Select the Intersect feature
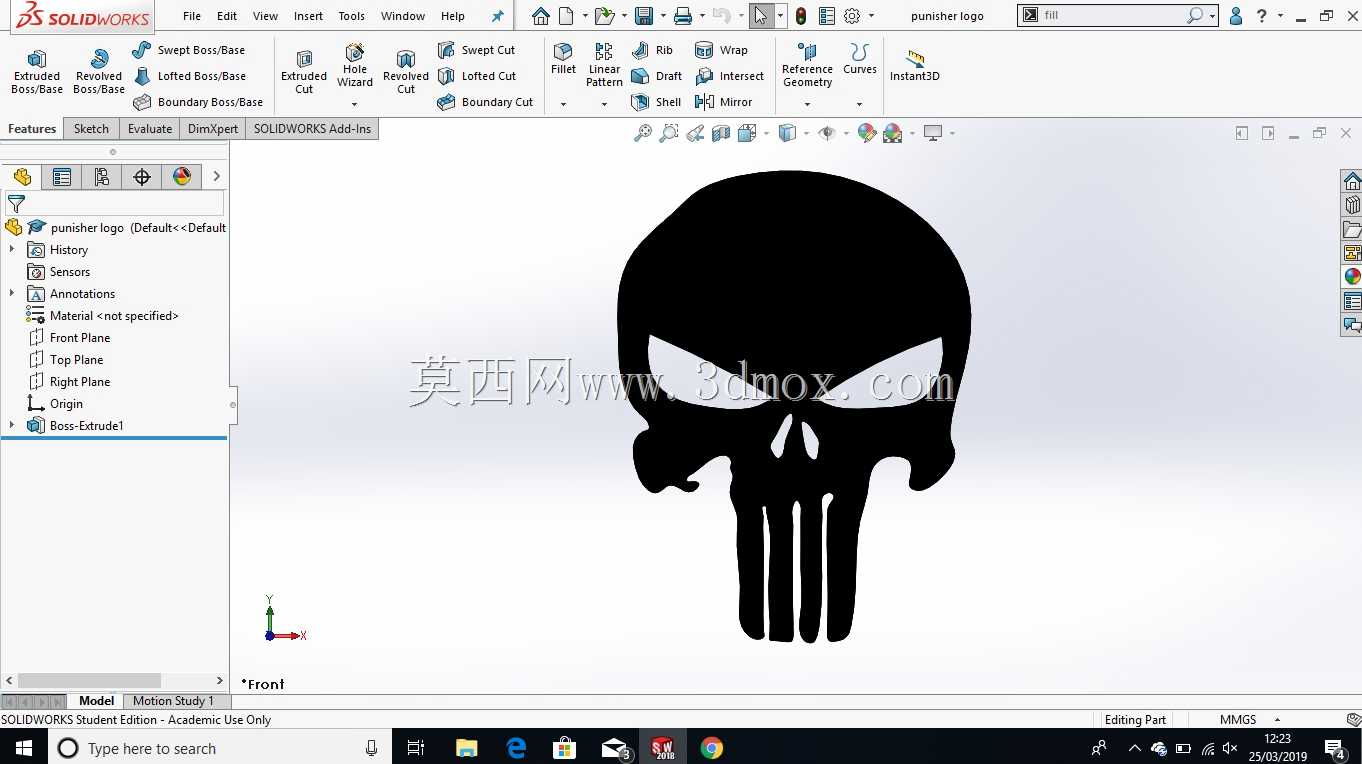1362x764 pixels. pyautogui.click(x=729, y=76)
